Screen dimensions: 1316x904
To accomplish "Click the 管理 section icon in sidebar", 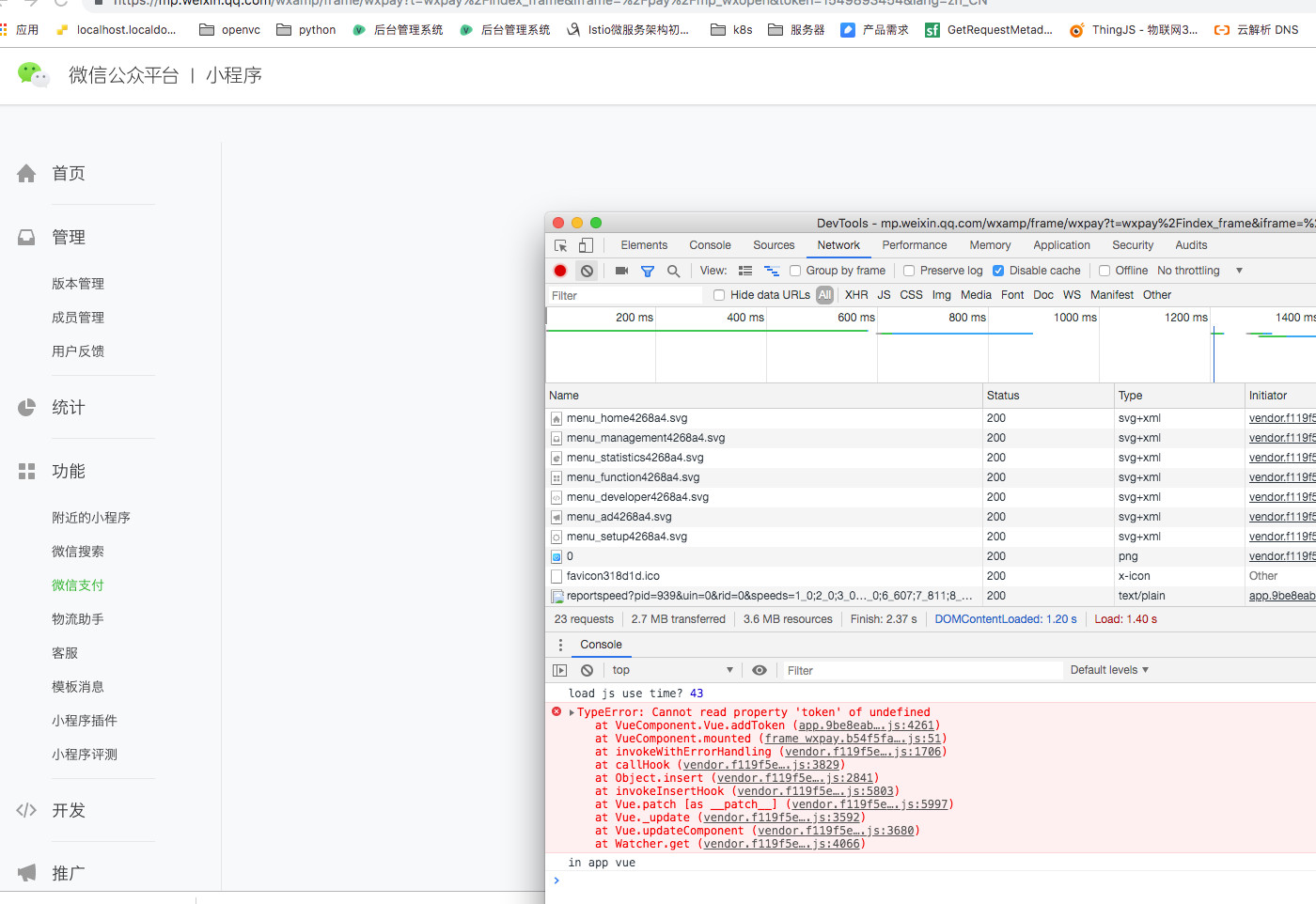I will point(26,237).
